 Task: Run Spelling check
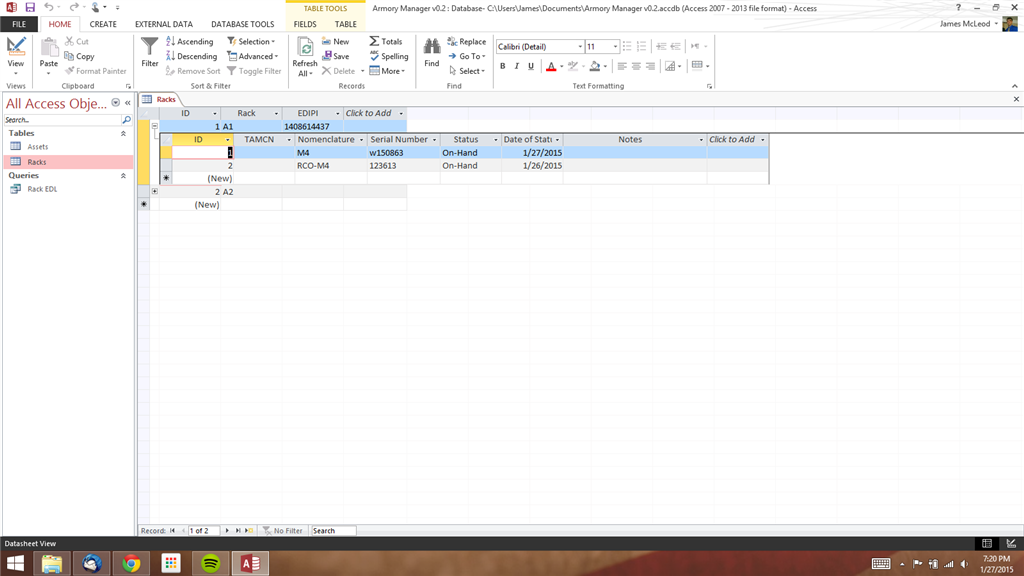click(x=389, y=56)
